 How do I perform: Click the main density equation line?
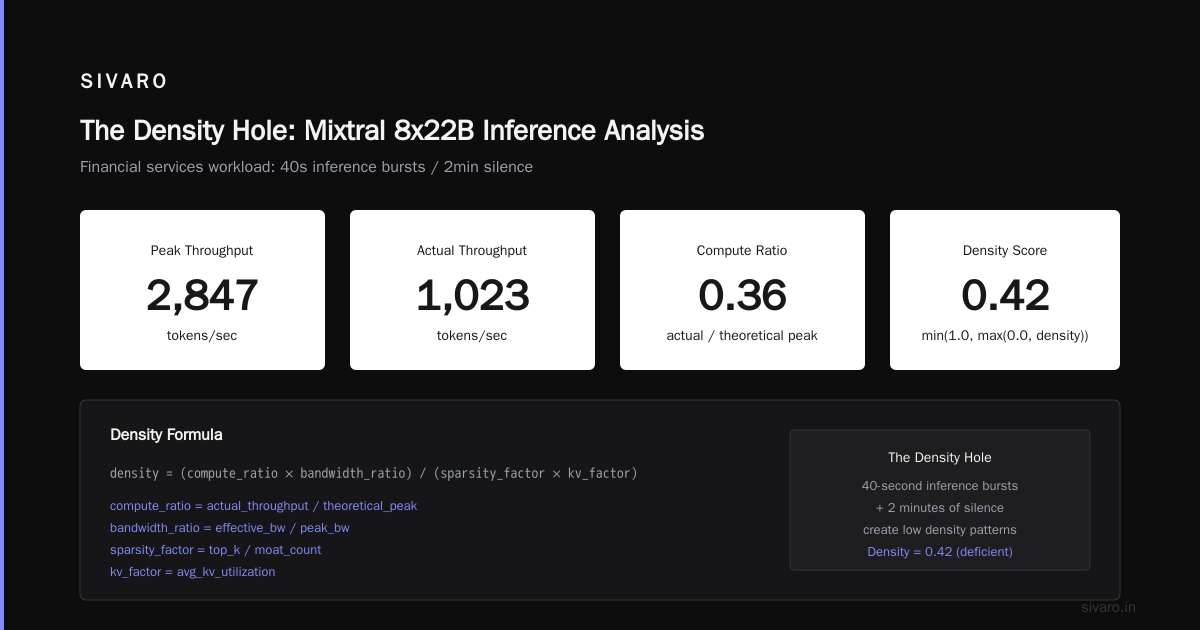click(373, 473)
